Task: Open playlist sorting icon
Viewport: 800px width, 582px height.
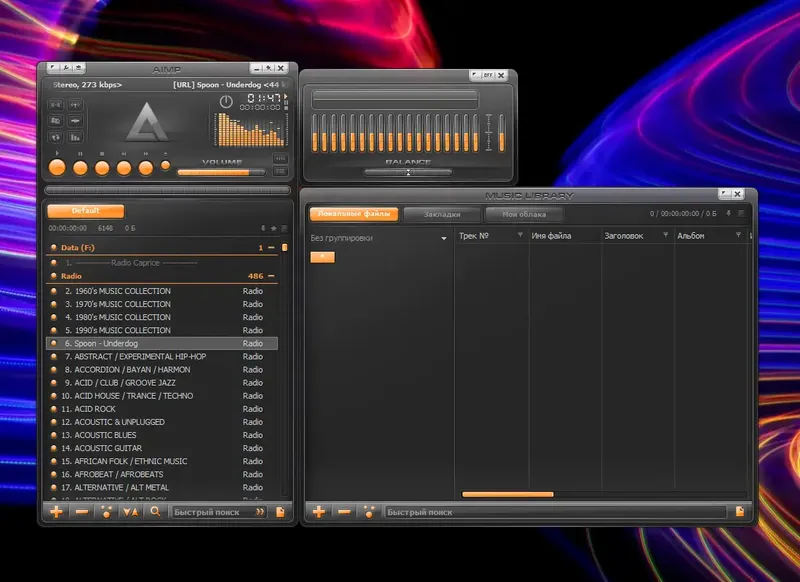Action: coord(131,512)
